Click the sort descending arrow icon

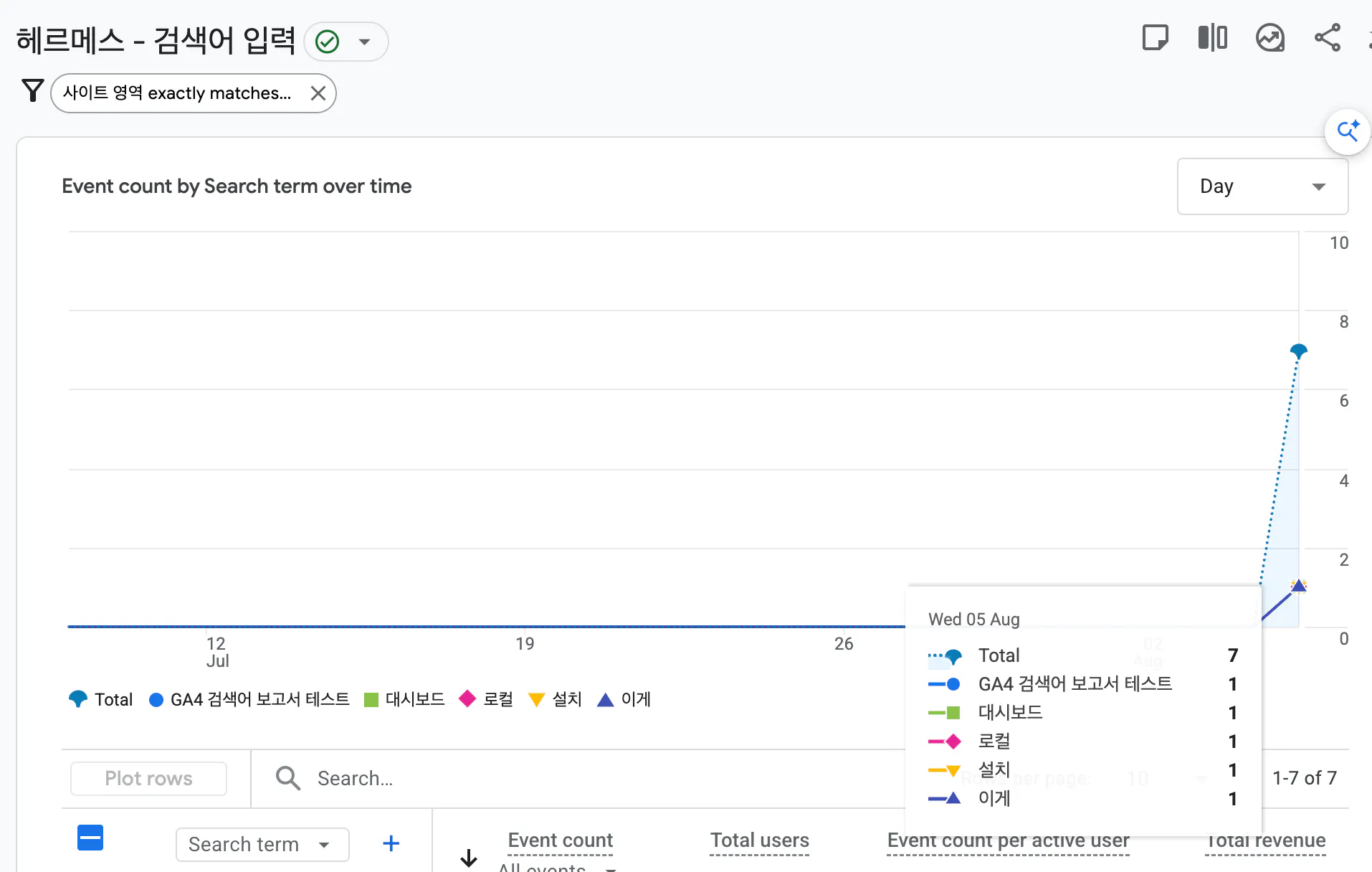point(469,858)
